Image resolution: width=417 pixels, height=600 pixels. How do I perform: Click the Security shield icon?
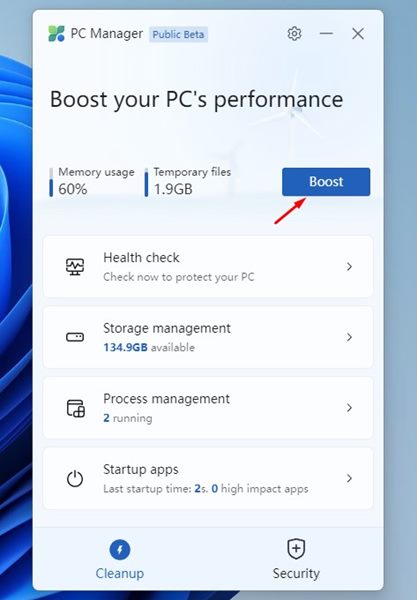pos(296,548)
